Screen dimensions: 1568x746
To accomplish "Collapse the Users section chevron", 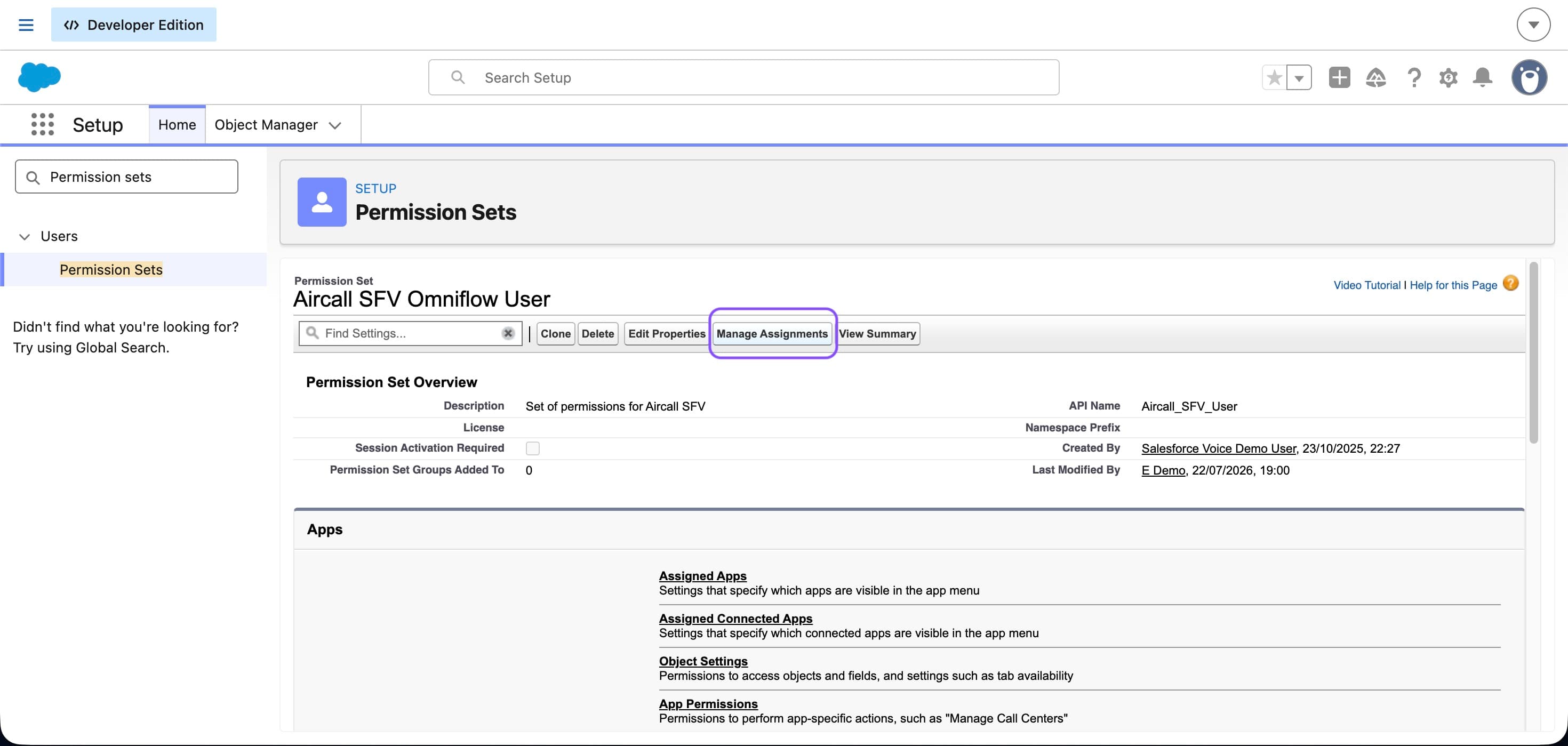I will (x=25, y=237).
